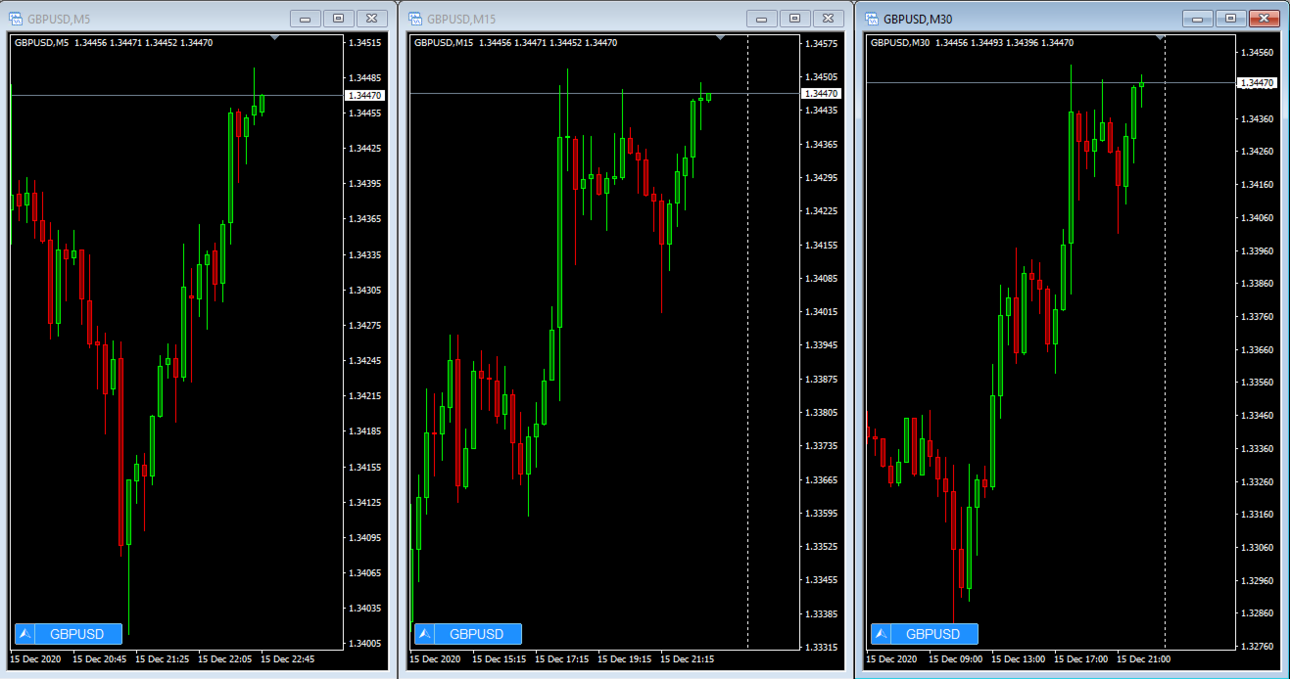Click the 15 Dec 21:15 time label in M15
The image size is (1290, 679).
689,660
